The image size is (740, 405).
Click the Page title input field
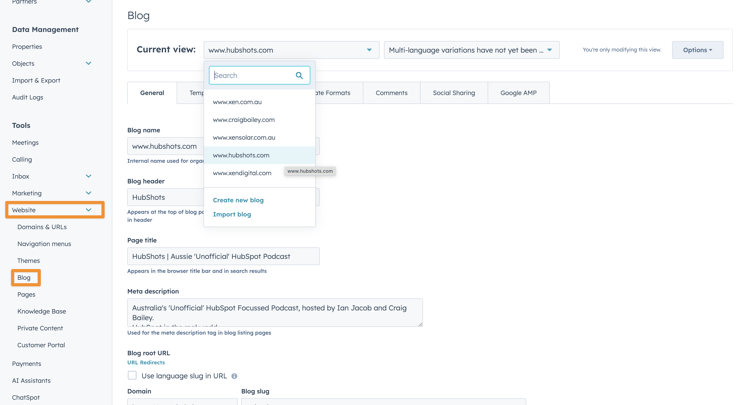[x=223, y=256]
